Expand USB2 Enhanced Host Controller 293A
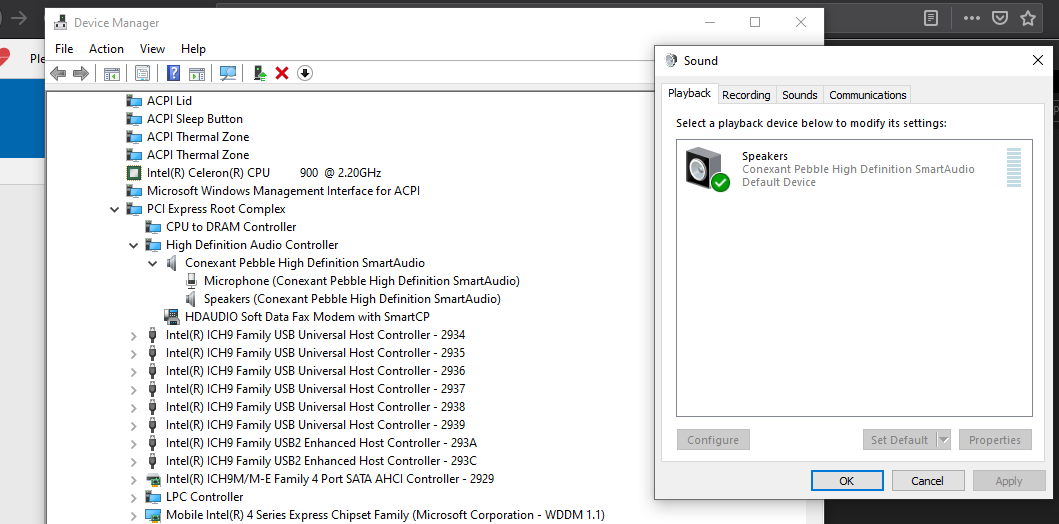The image size is (1059, 524). [x=134, y=443]
